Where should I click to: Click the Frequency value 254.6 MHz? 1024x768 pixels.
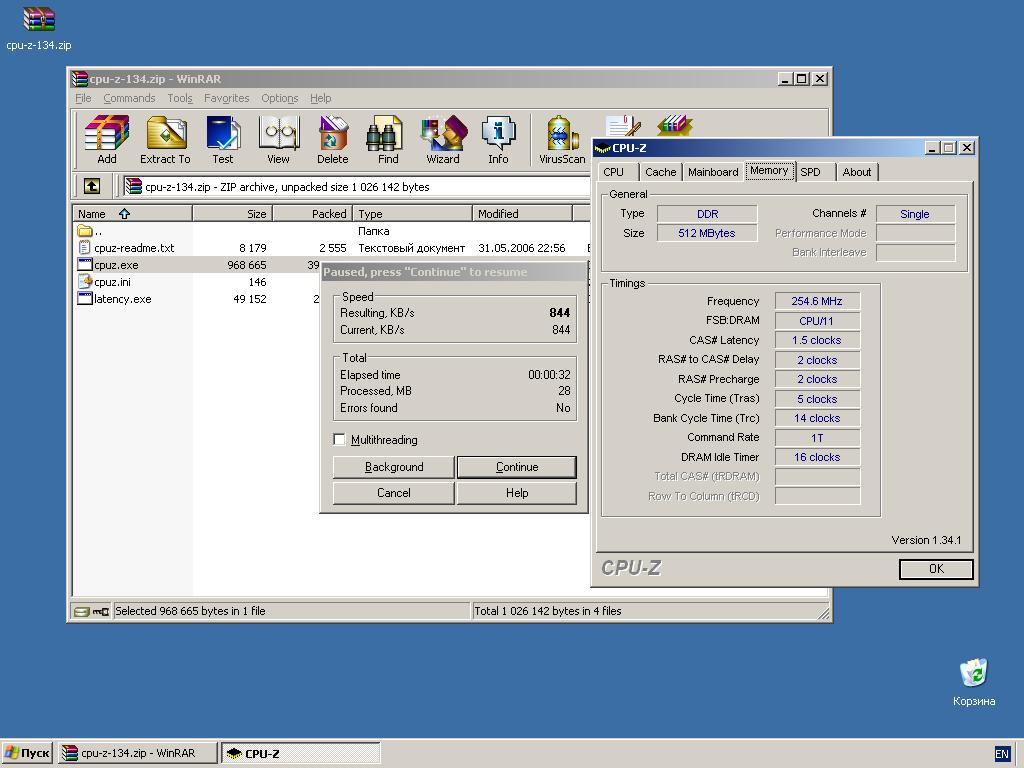(817, 301)
